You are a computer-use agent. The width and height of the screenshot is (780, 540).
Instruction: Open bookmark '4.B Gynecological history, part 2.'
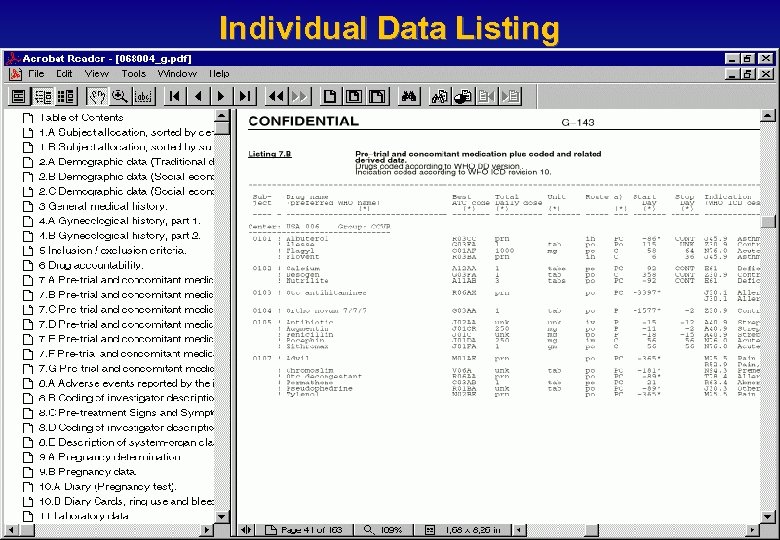(x=120, y=236)
